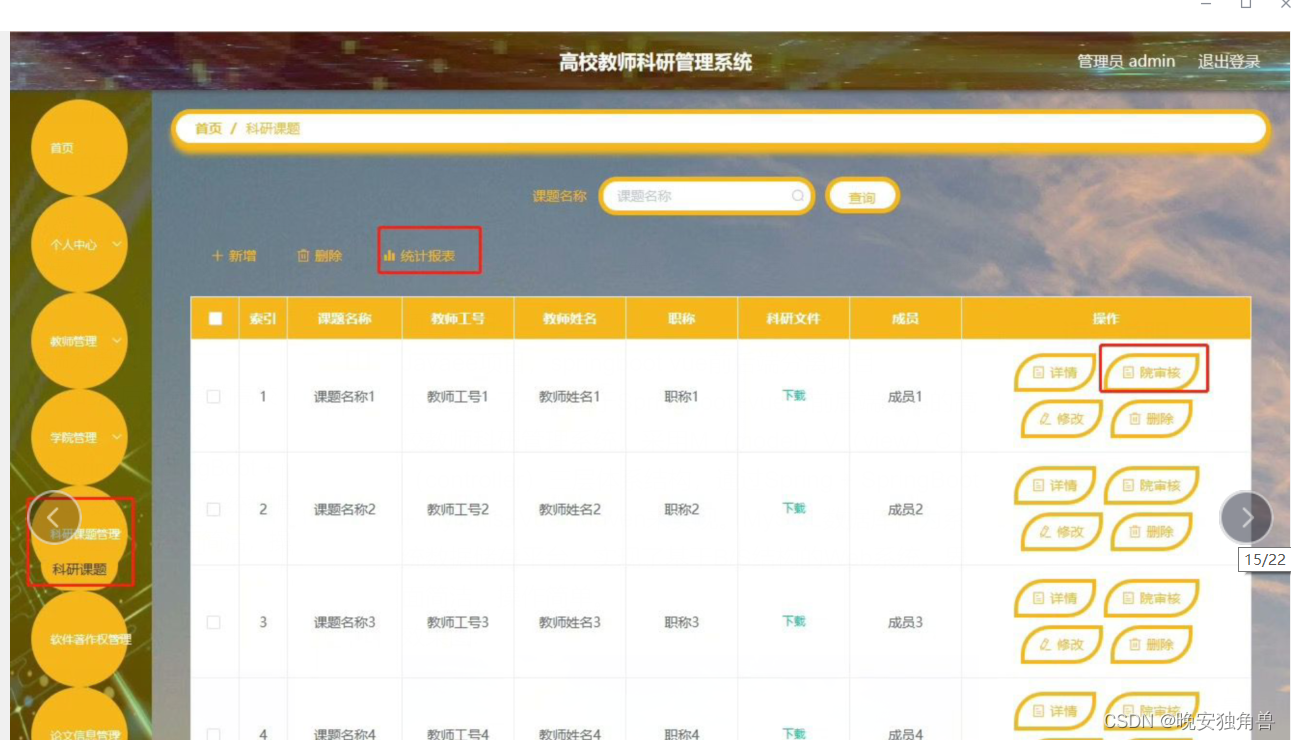Open the 统计报表 statistics report
The height and width of the screenshot is (740, 1291).
pyautogui.click(x=420, y=256)
